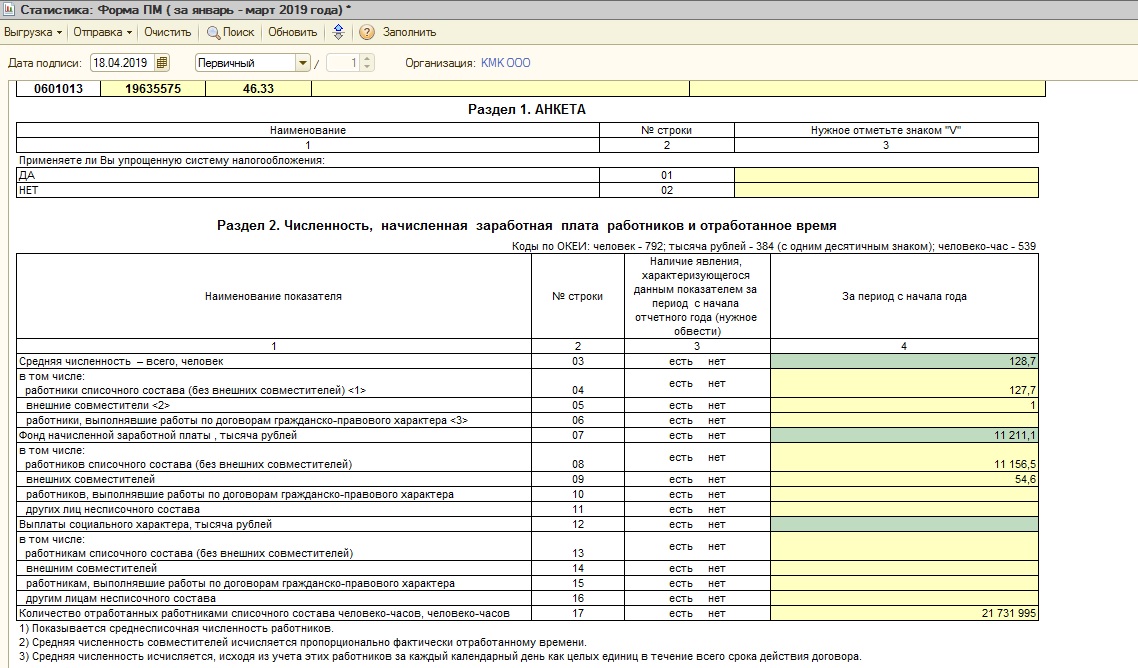Image resolution: width=1138 pixels, height=668 pixels.
Task: Click the 'За период с начала года' column header
Action: click(x=904, y=296)
